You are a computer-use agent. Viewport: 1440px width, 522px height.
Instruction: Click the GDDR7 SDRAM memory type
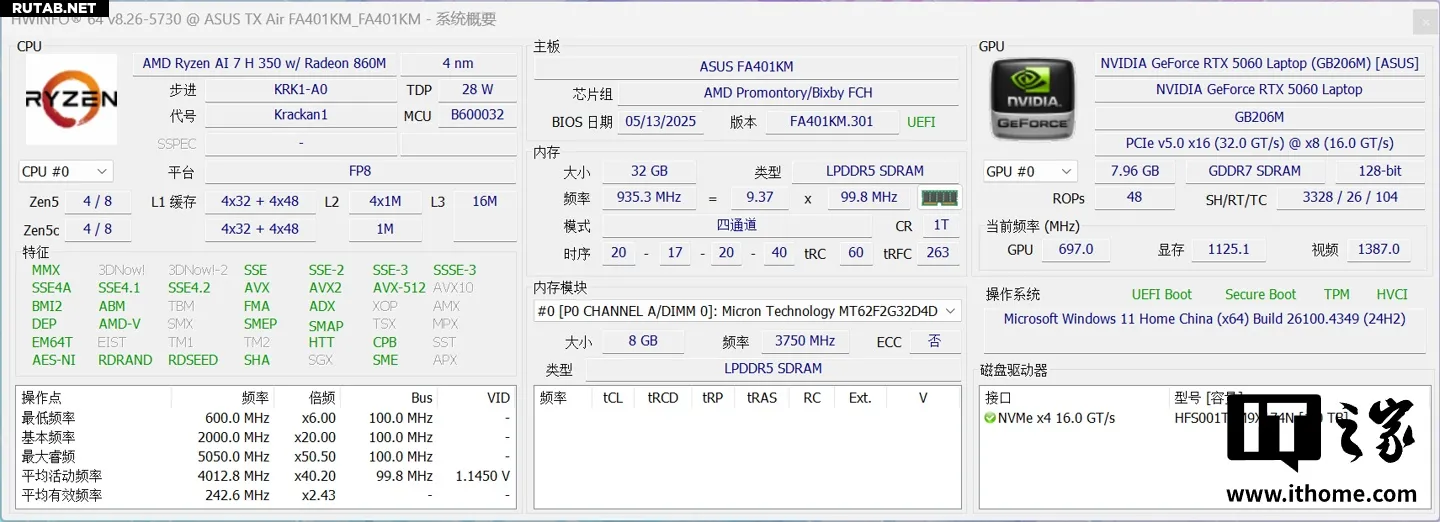pyautogui.click(x=1256, y=171)
